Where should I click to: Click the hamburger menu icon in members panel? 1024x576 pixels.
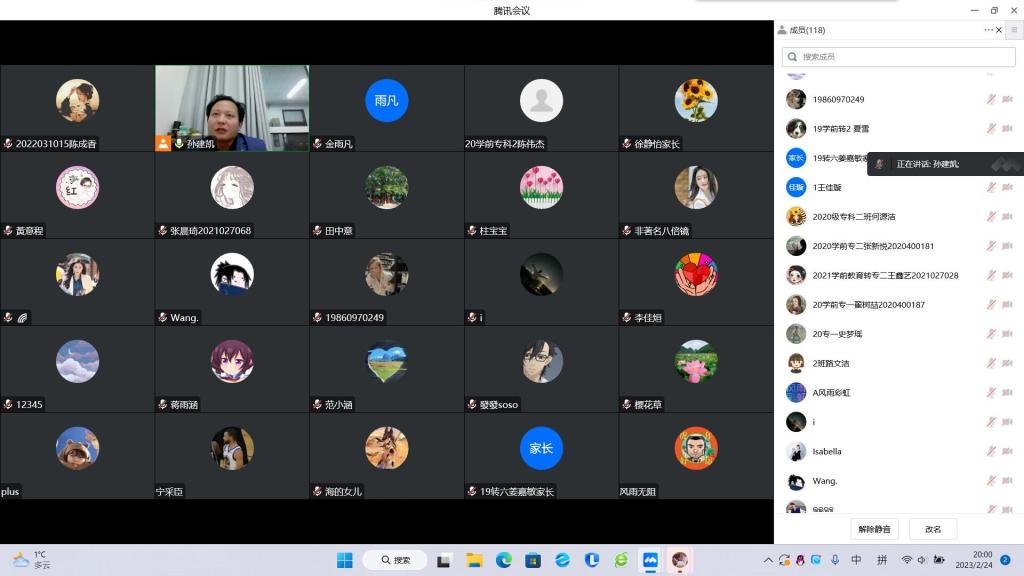point(1014,30)
